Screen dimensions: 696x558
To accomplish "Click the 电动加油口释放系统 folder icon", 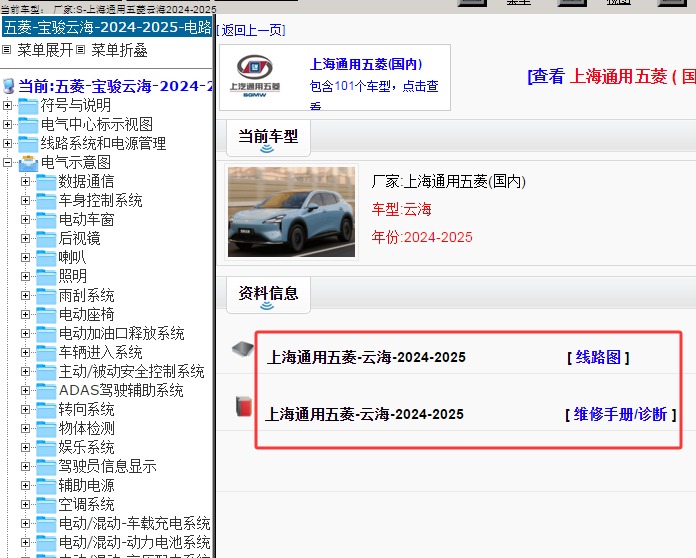I will pos(46,334).
